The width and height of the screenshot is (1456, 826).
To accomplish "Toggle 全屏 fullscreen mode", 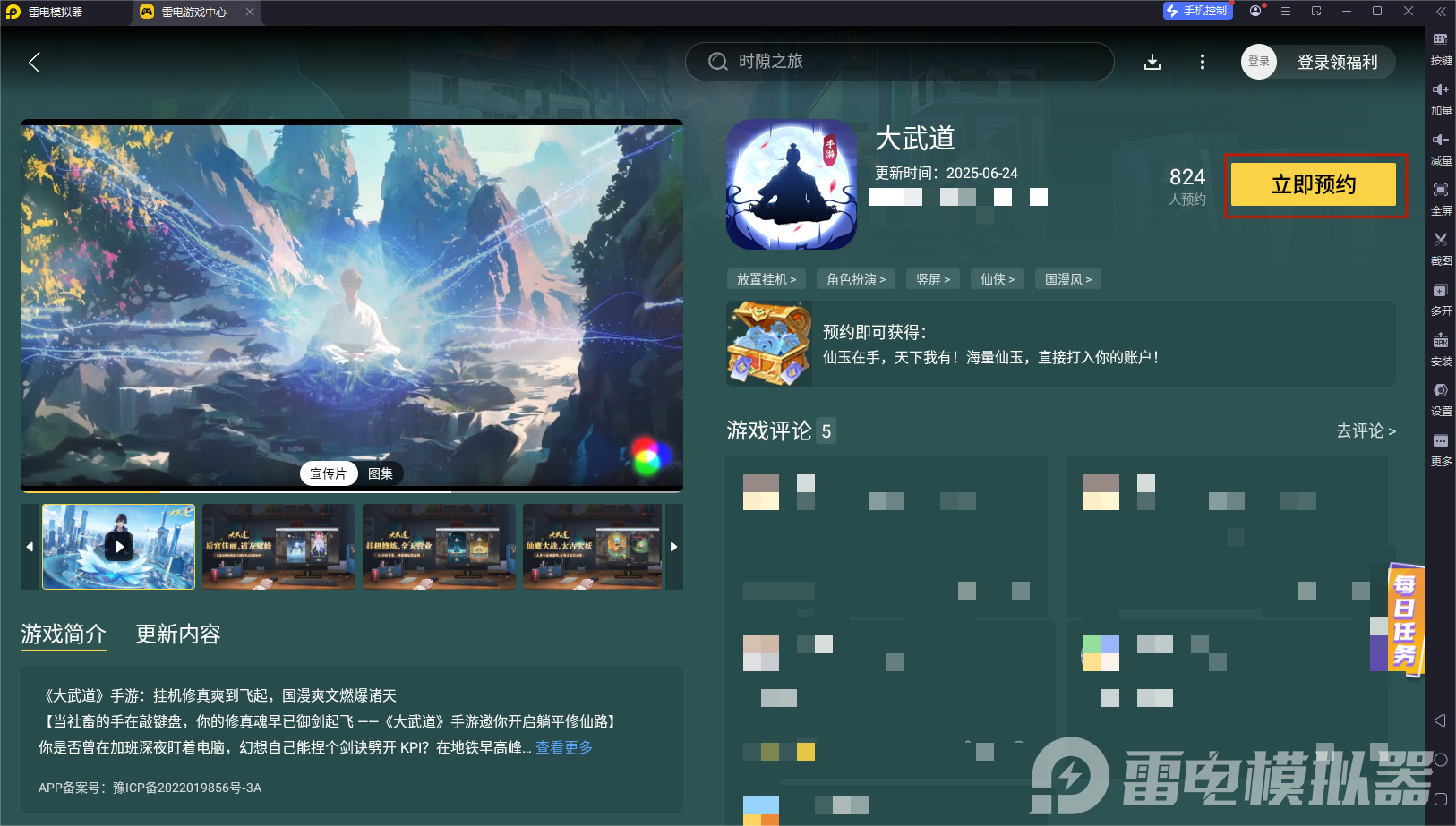I will click(x=1441, y=200).
